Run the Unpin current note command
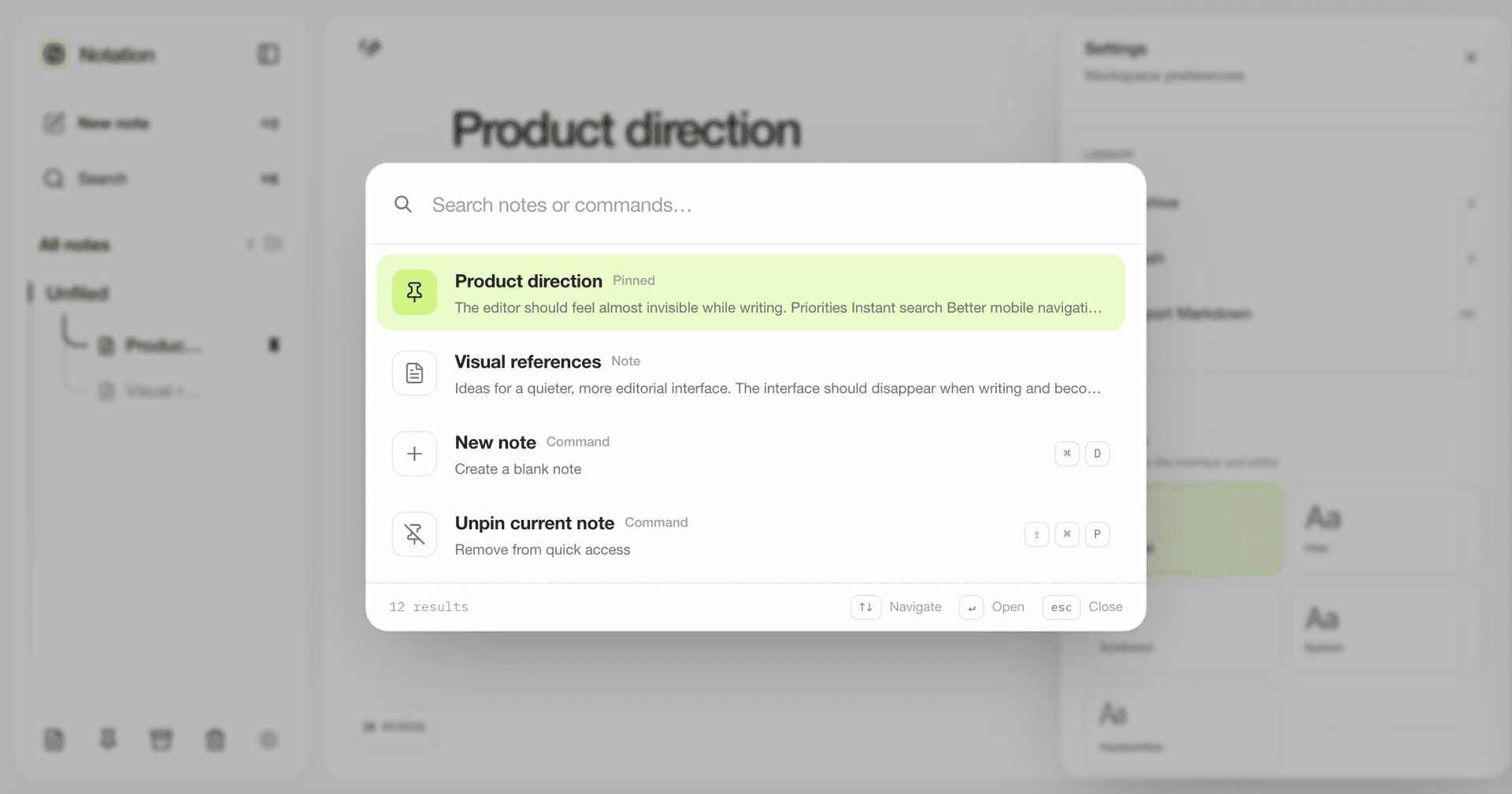This screenshot has width=1512, height=794. click(750, 534)
